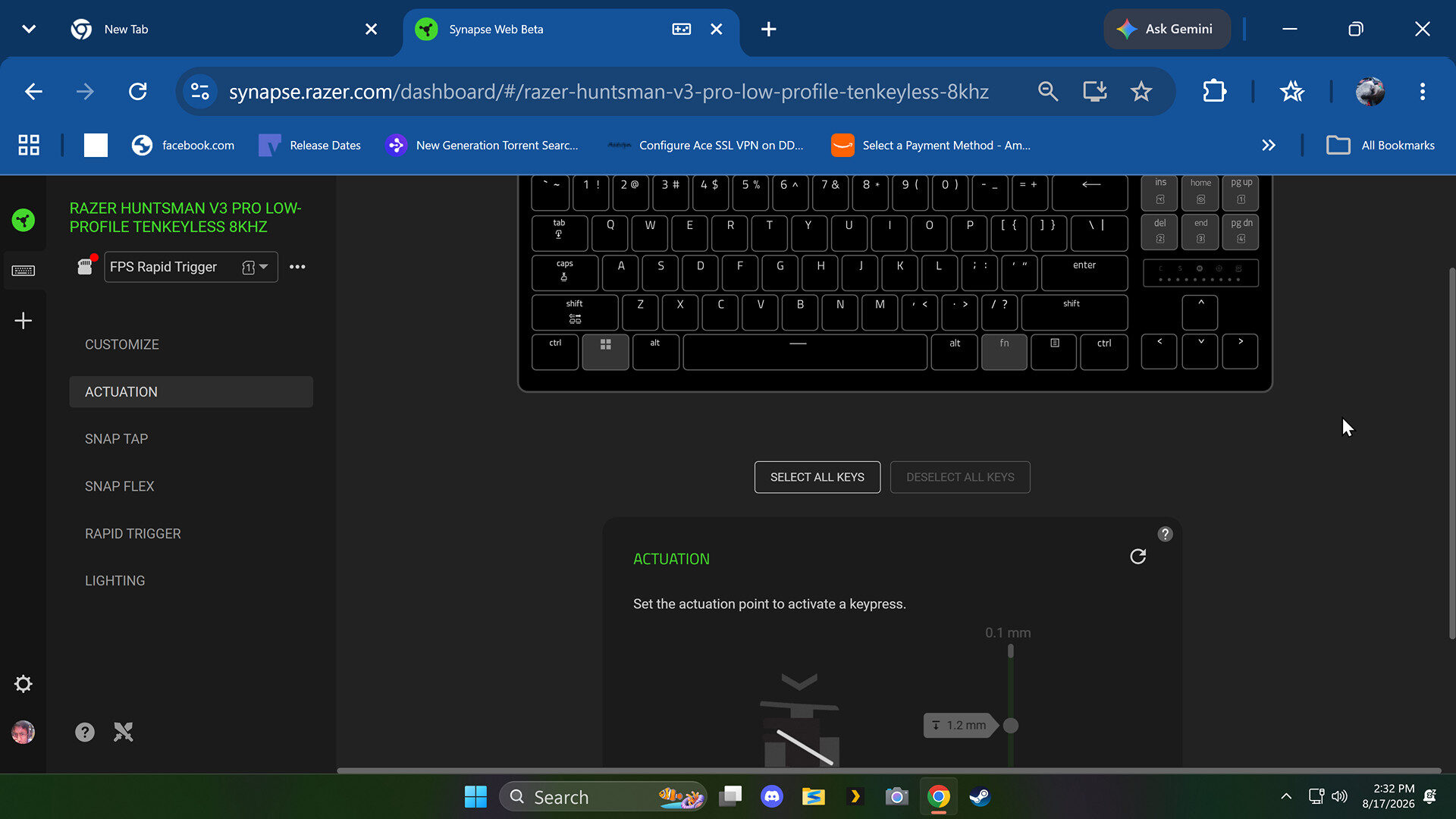The height and width of the screenshot is (819, 1456).
Task: Click the page vertical scrollbar
Action: point(1451,453)
